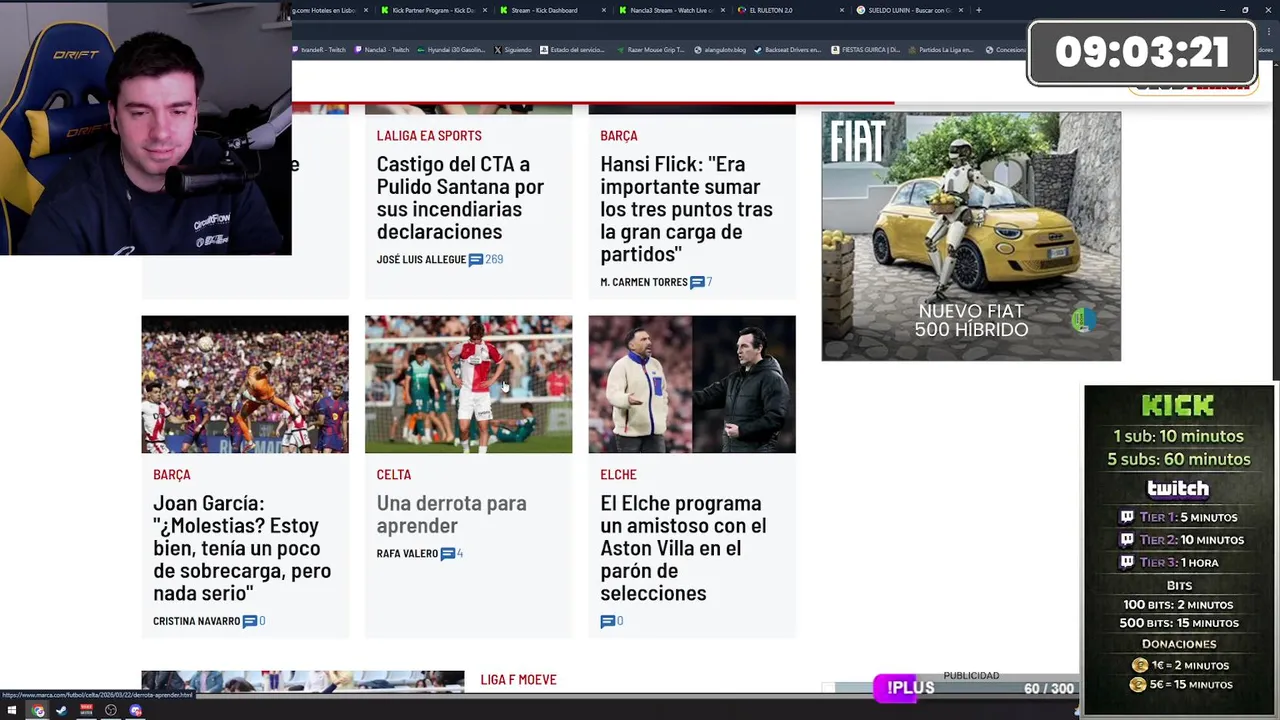Open comments icon on Joan García article

click(x=250, y=621)
